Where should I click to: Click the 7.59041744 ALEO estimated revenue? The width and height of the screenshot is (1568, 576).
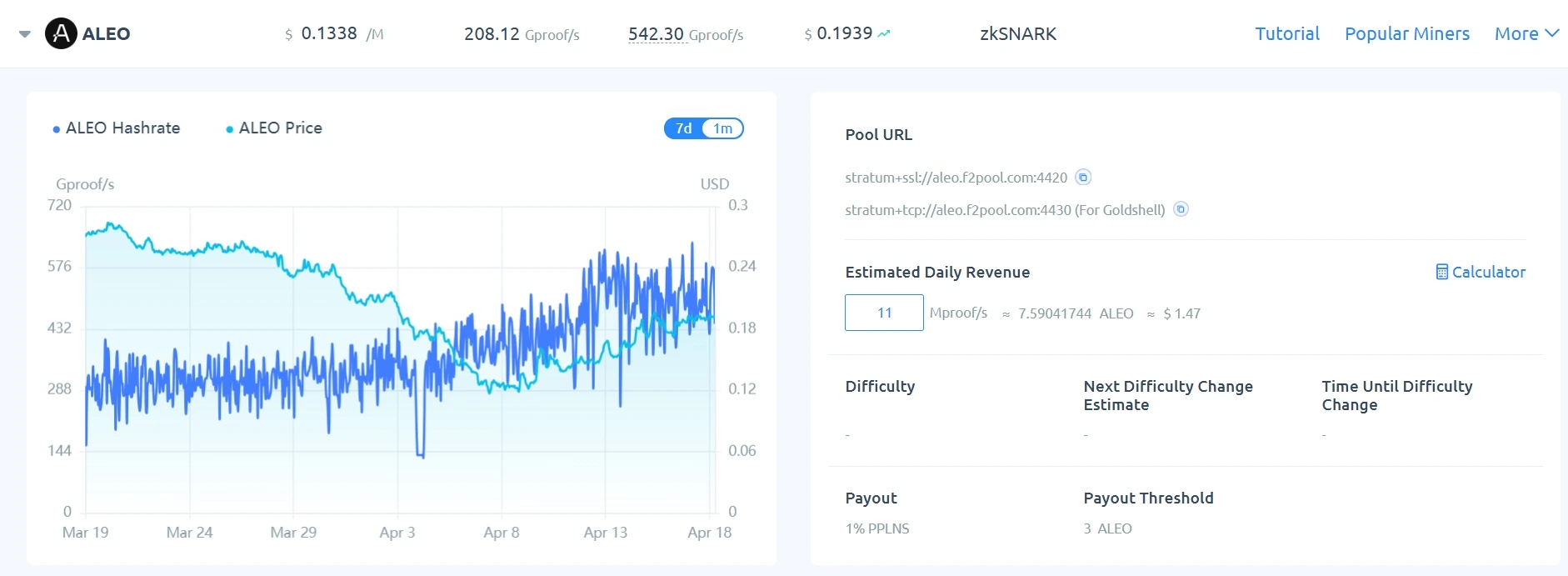pyautogui.click(x=1076, y=313)
